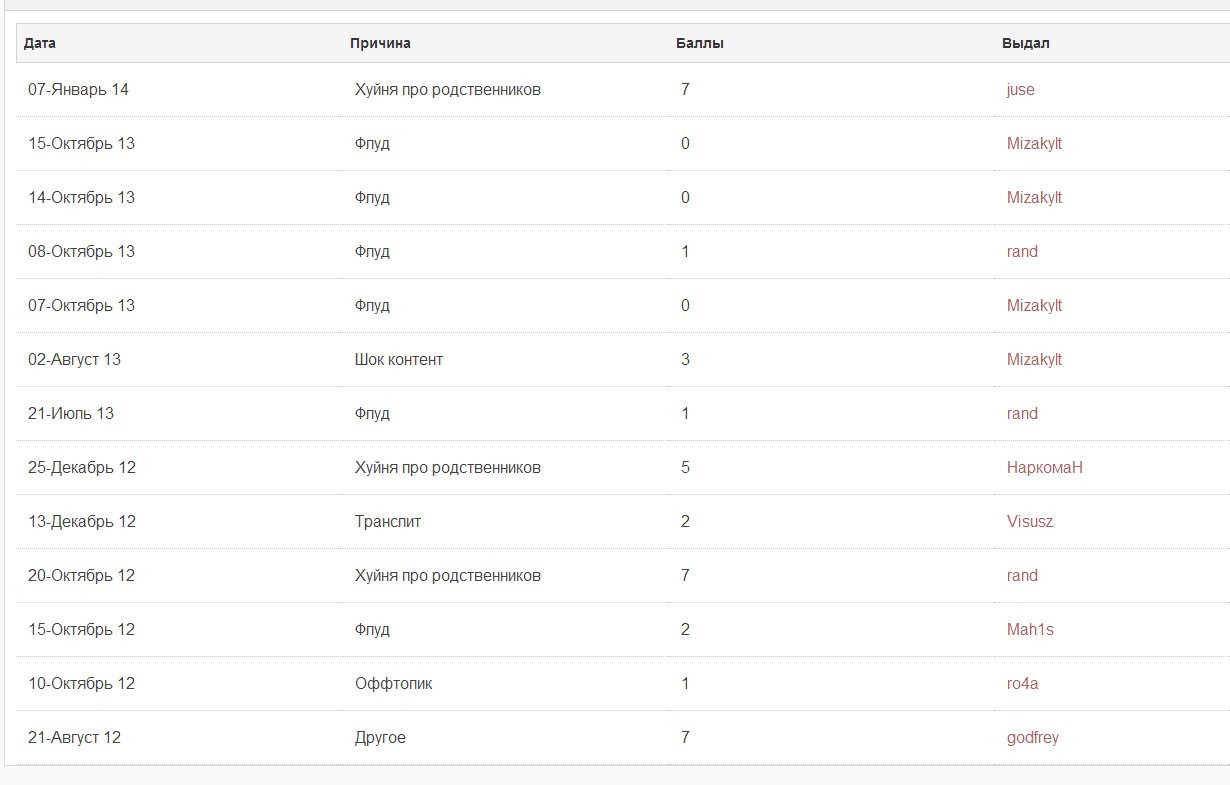Open Mizakylt link beside Шок контент
The width and height of the screenshot is (1230, 785).
coord(1034,360)
